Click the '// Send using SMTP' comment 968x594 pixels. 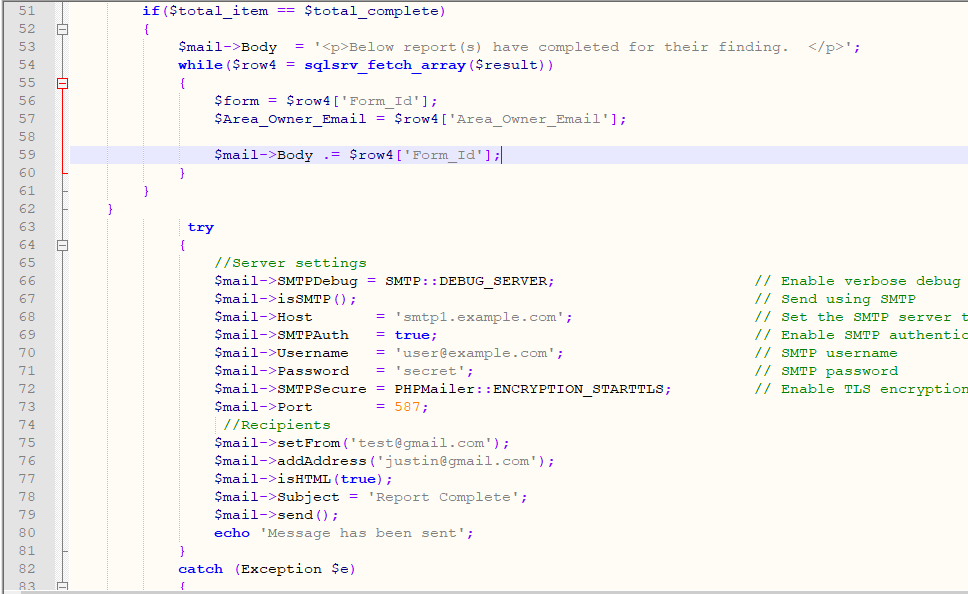(x=835, y=299)
